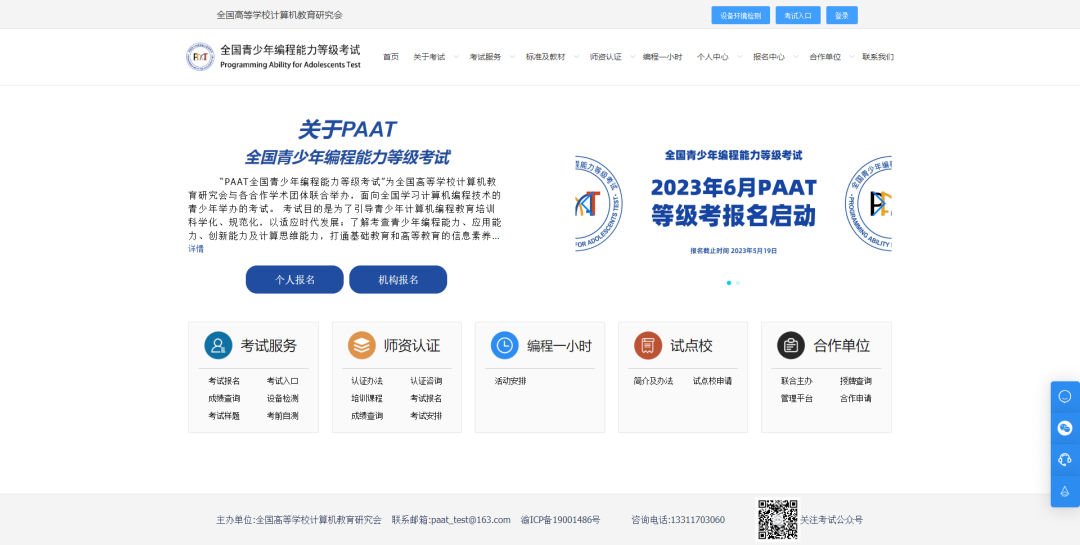
Task: Click the 设备环境检测 button
Action: click(x=740, y=15)
